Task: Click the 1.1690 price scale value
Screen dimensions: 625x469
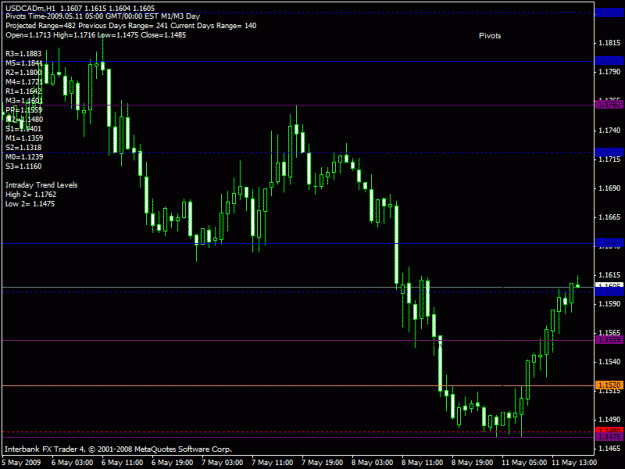Action: coord(609,188)
